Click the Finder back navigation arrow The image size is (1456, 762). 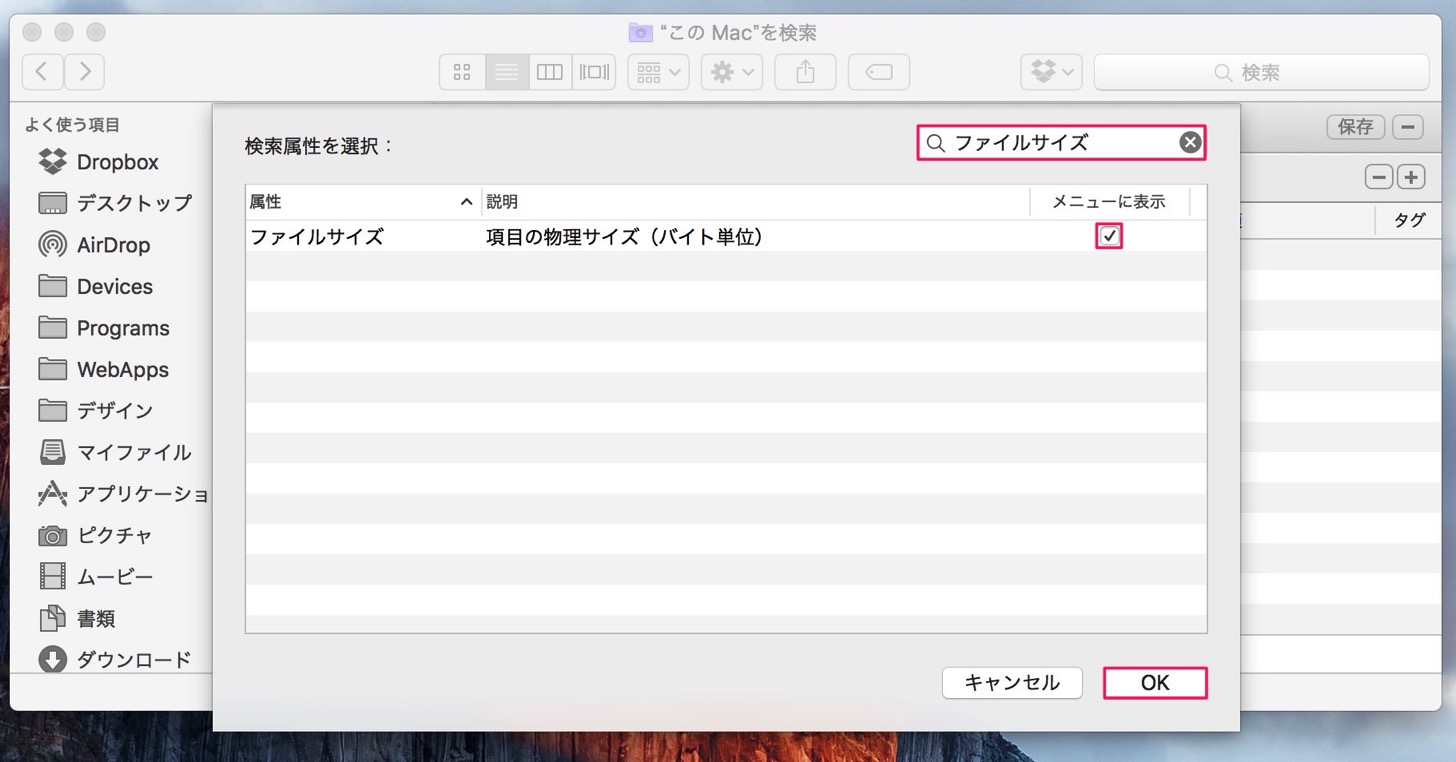pos(42,72)
